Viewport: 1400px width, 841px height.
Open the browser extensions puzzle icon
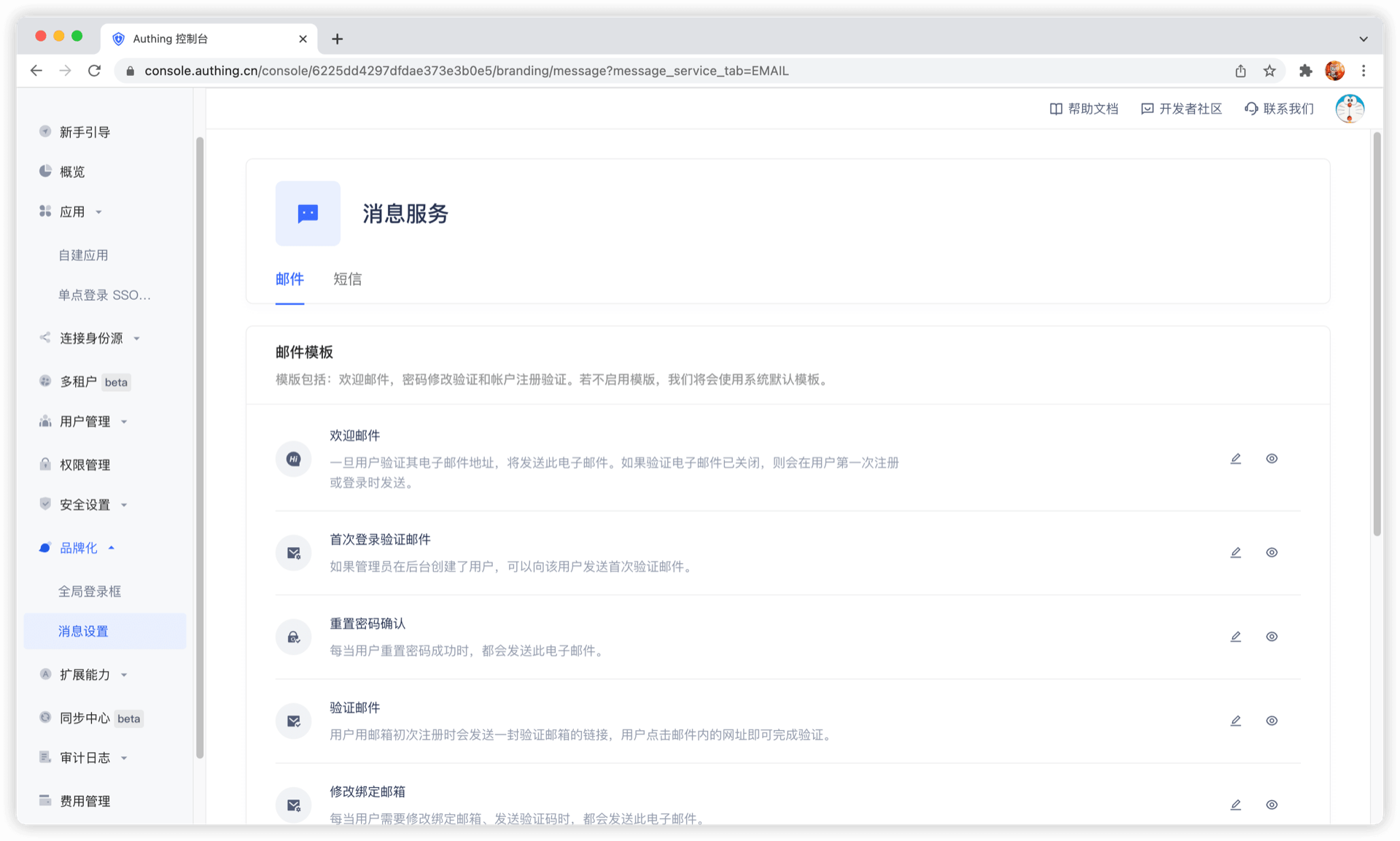pyautogui.click(x=1305, y=71)
